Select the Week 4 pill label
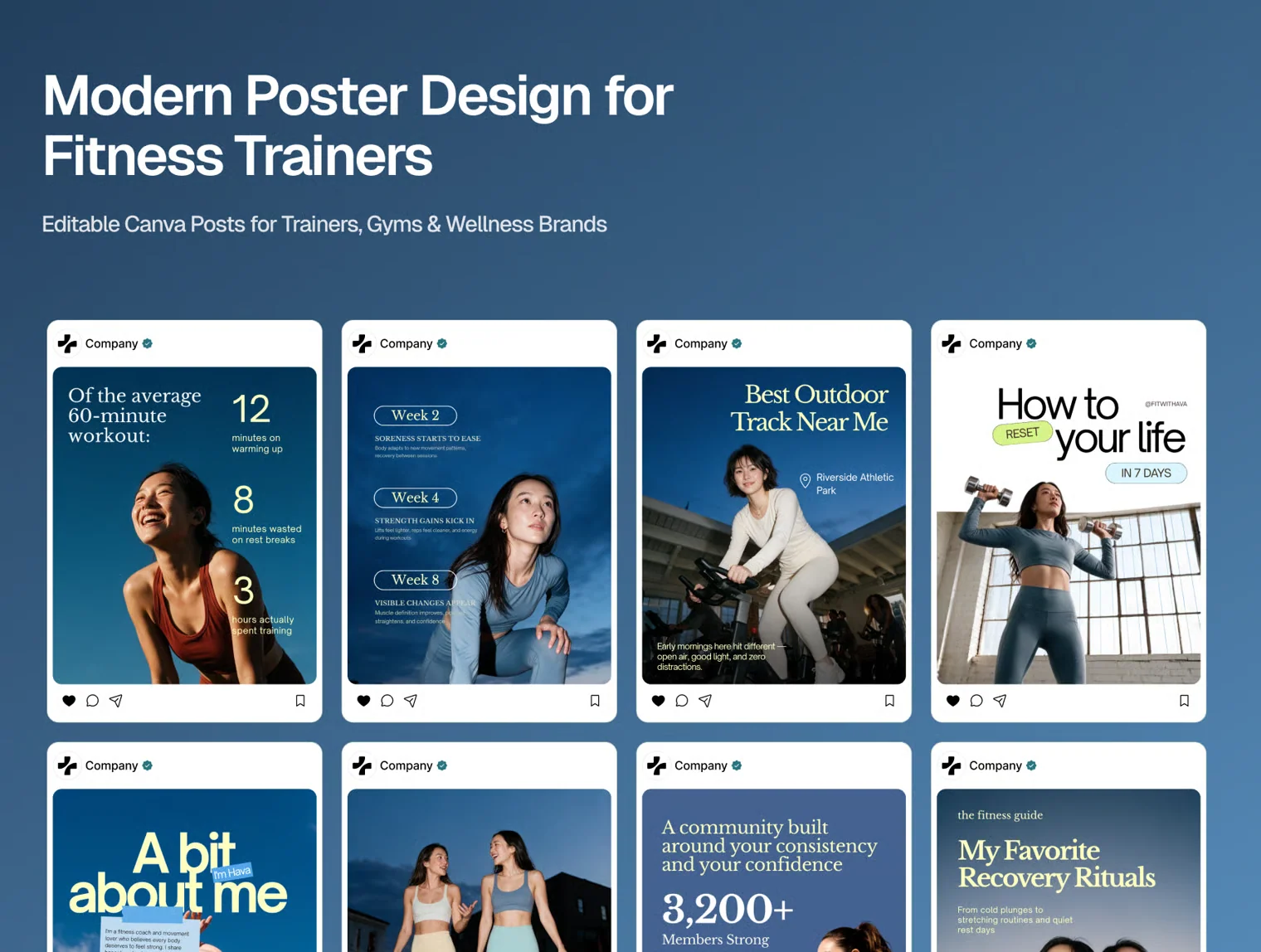This screenshot has width=1261, height=952. [x=415, y=498]
